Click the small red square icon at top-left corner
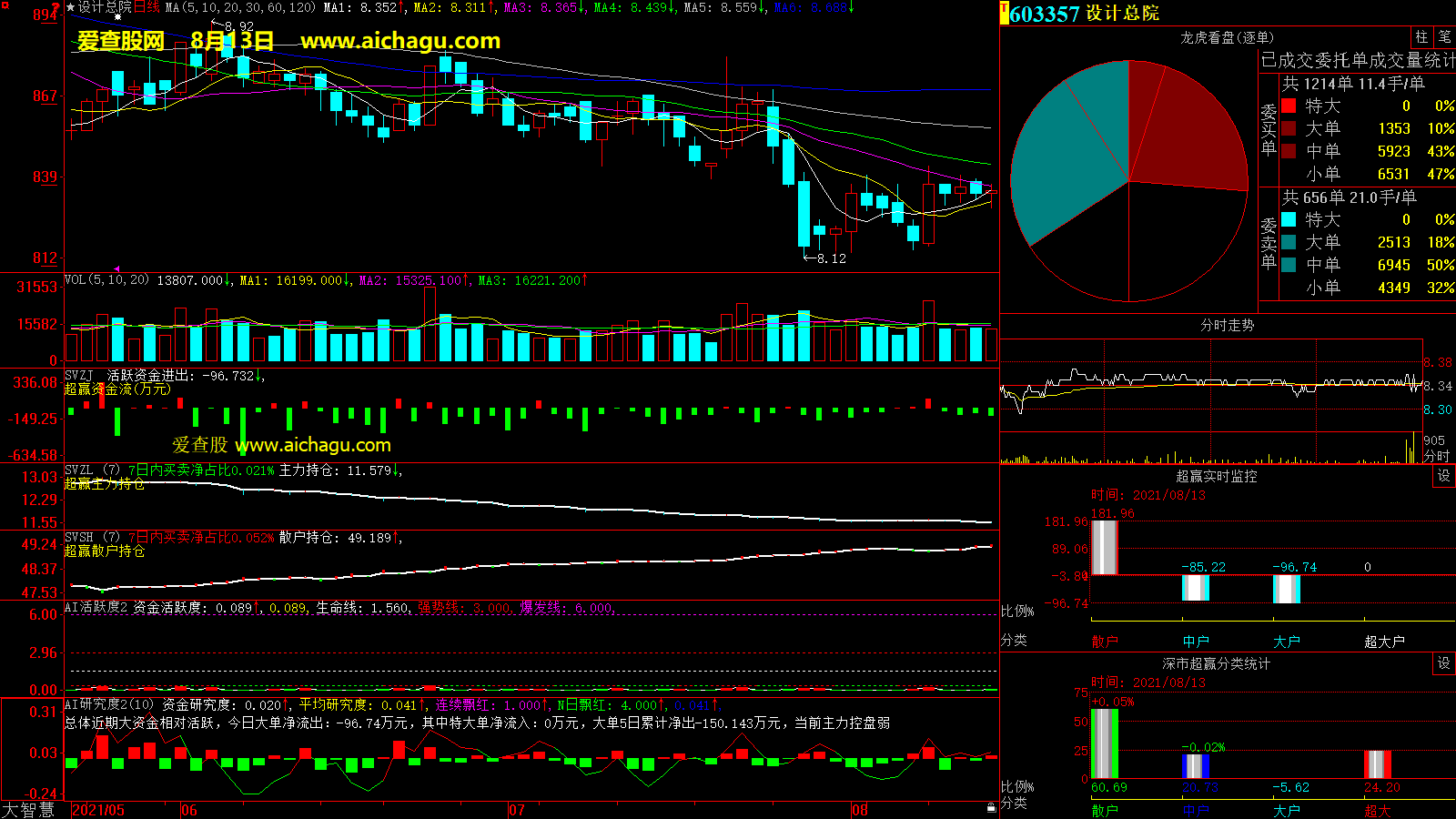 tap(3, 4)
